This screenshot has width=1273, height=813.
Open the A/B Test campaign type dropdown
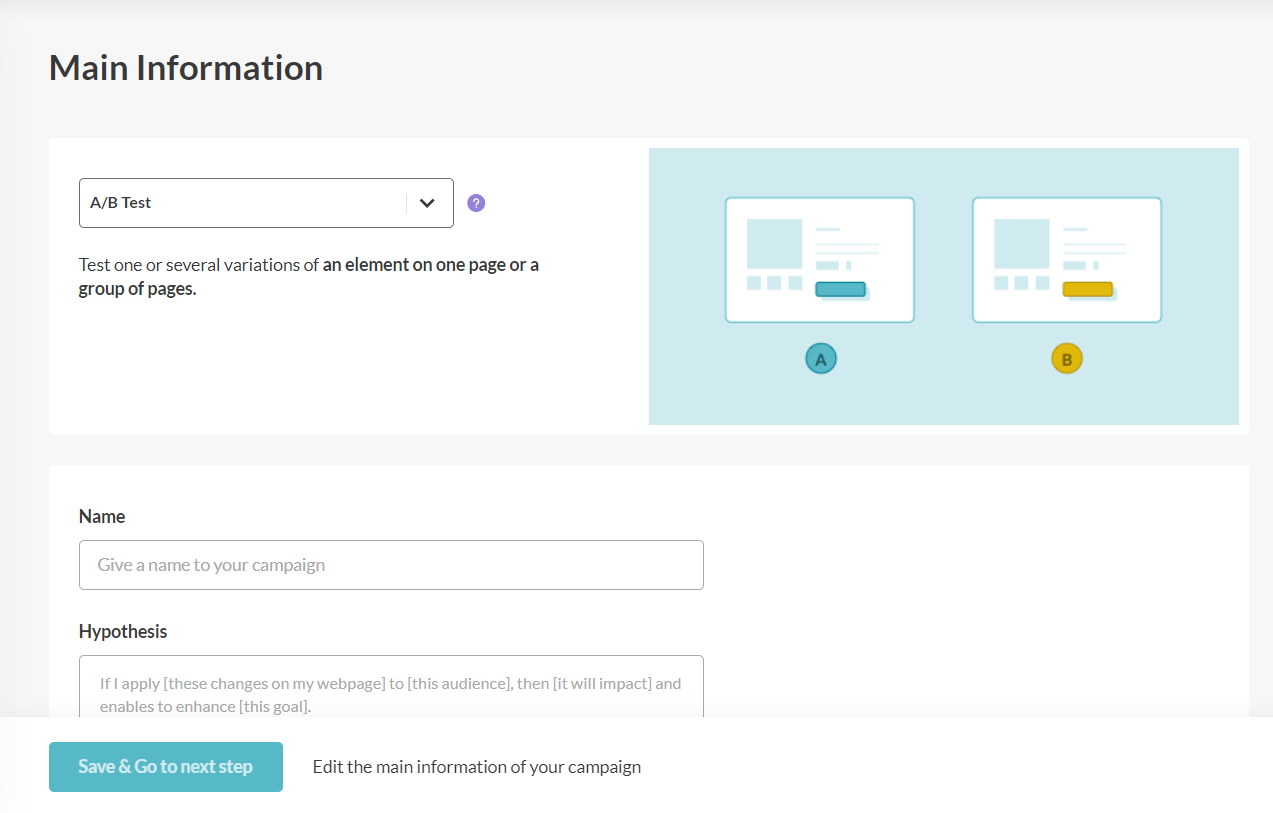[266, 203]
